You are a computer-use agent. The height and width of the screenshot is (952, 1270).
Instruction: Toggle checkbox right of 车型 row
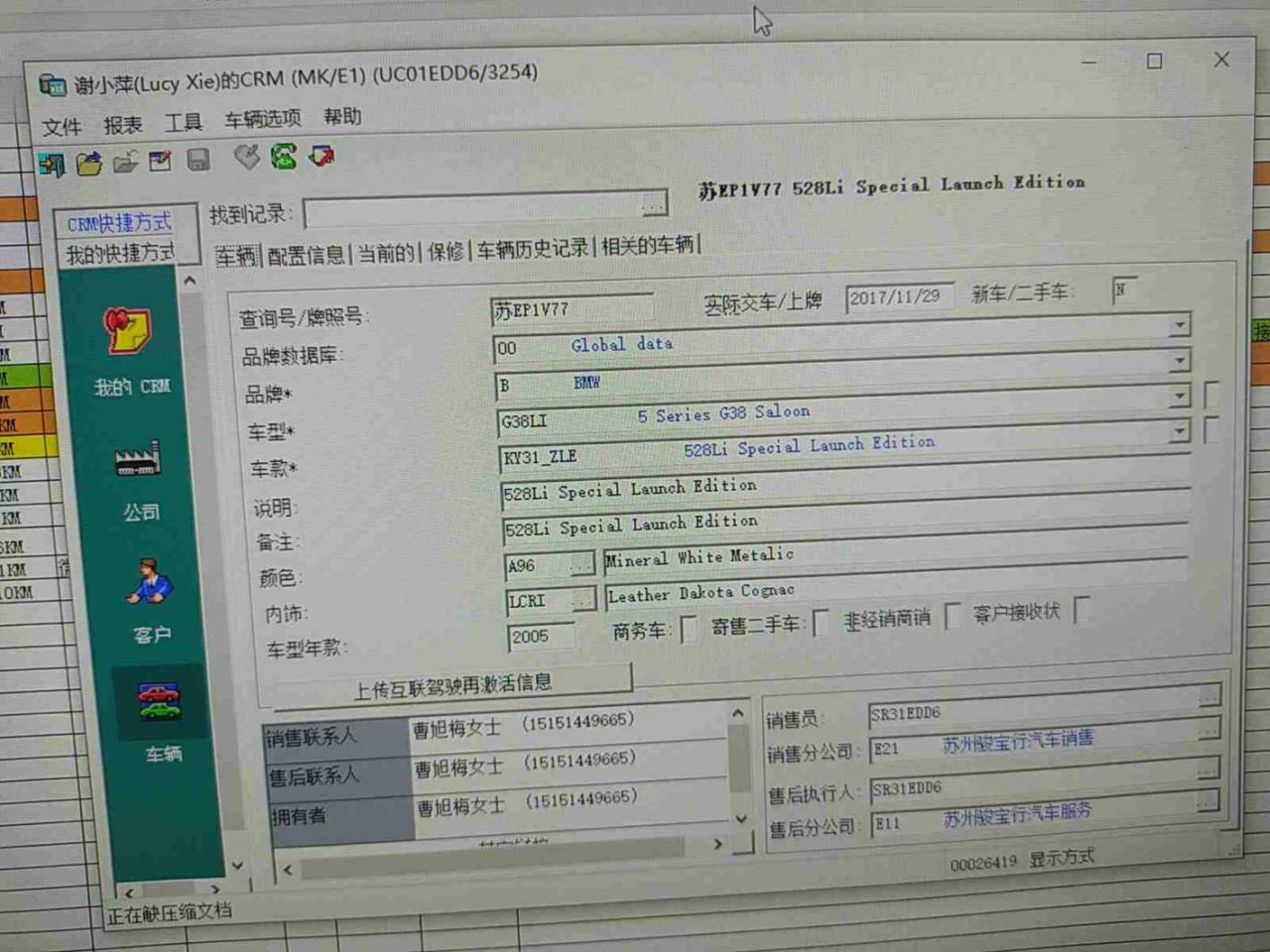(x=1211, y=394)
